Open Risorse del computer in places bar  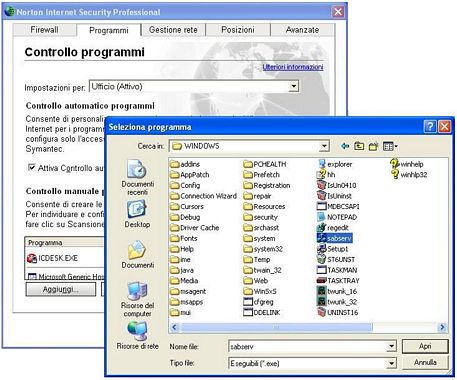tap(137, 299)
